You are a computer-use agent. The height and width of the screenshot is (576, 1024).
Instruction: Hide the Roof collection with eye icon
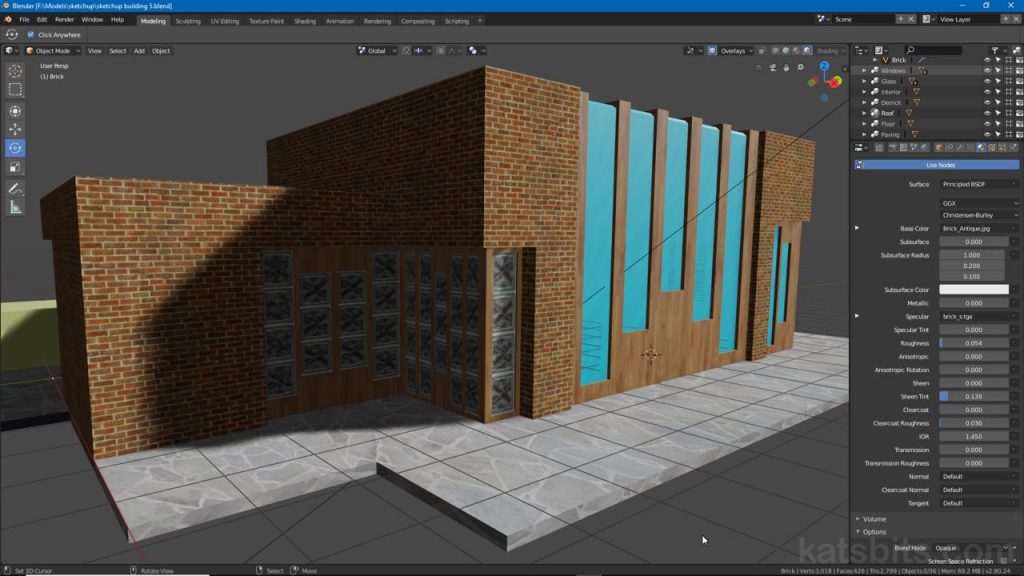point(987,113)
